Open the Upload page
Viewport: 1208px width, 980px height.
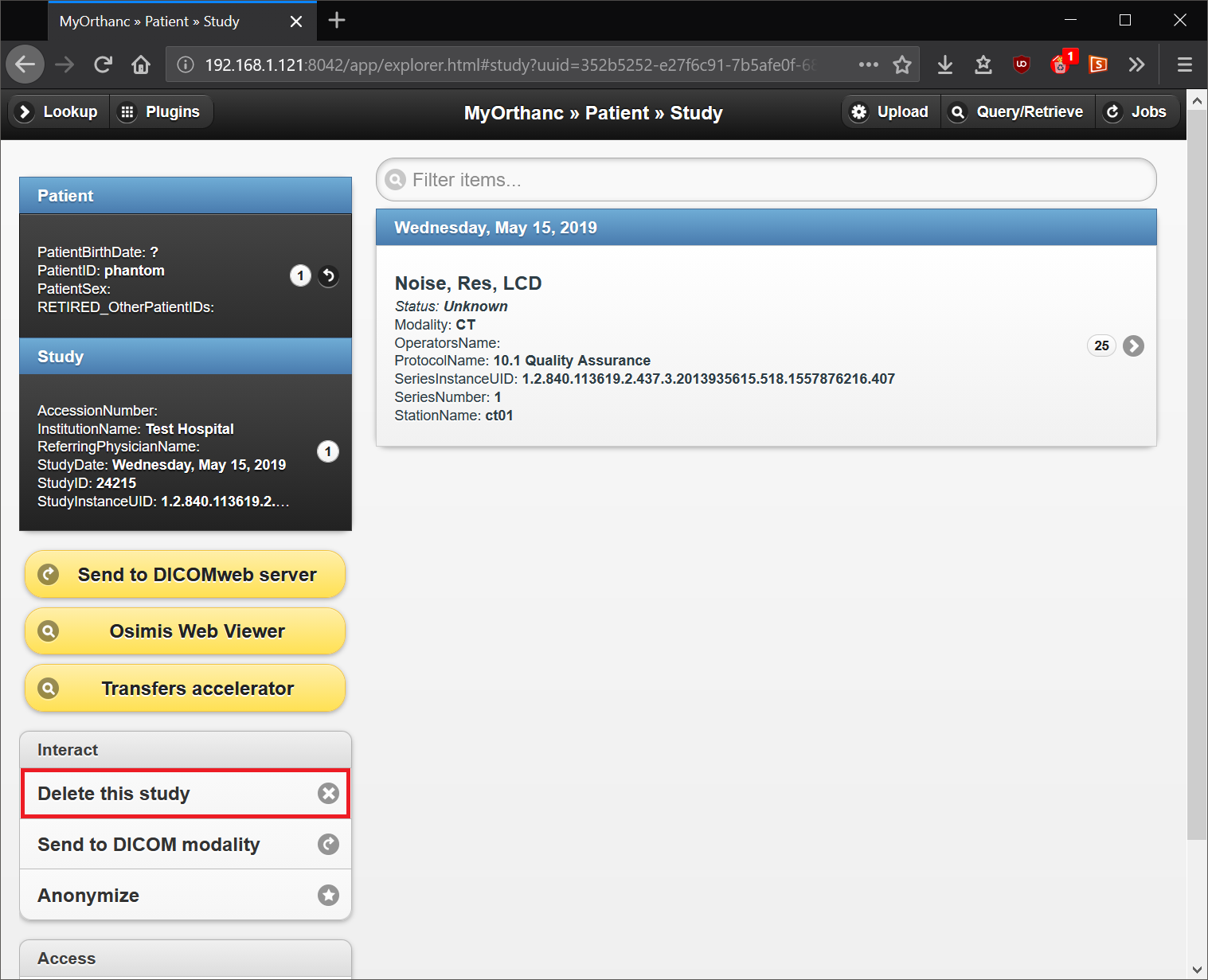891,111
